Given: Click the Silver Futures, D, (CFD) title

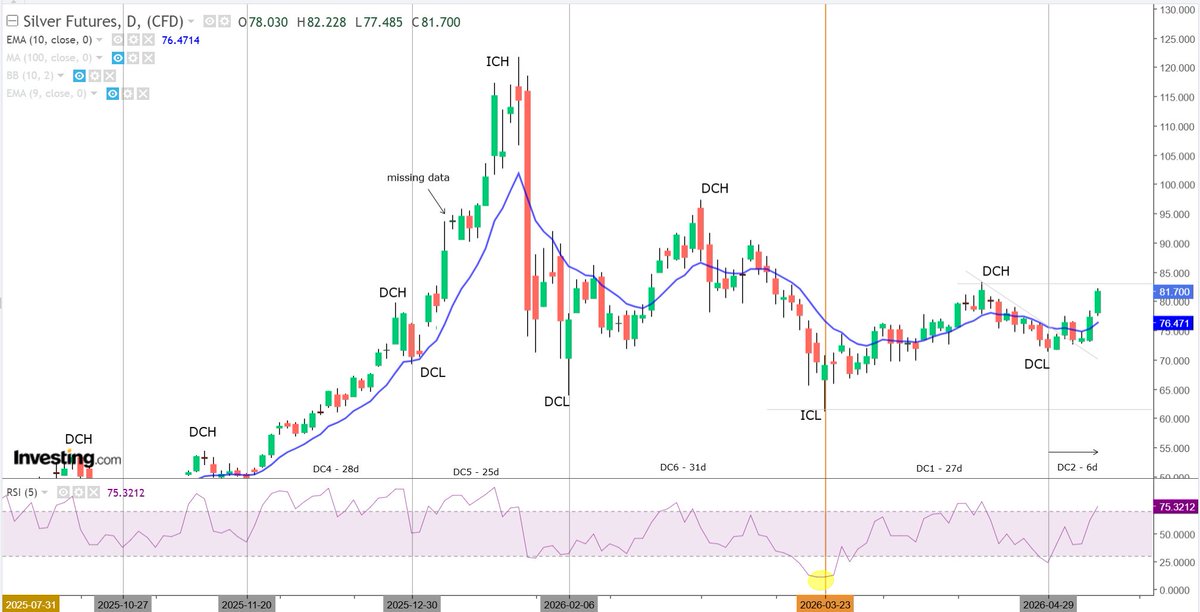Looking at the screenshot, I should click(x=103, y=22).
